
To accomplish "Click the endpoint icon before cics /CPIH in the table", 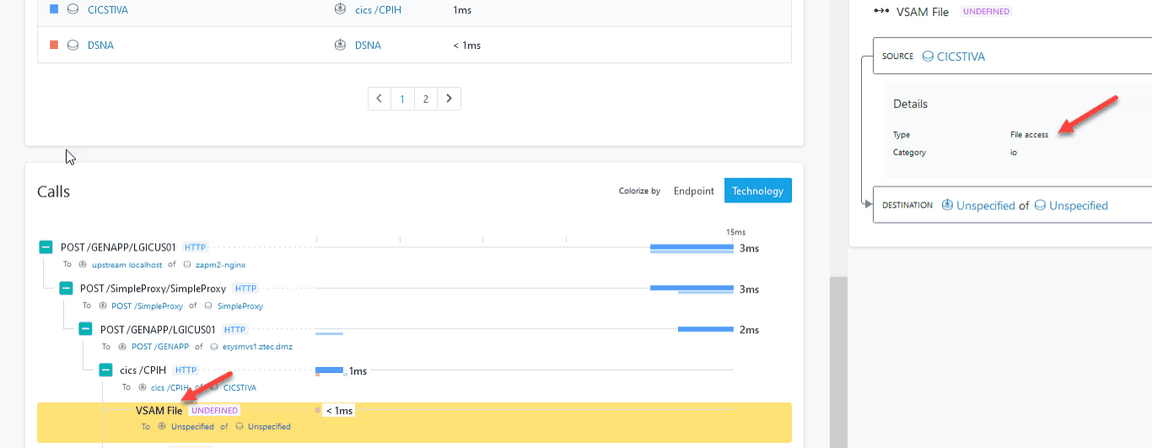I will (340, 10).
